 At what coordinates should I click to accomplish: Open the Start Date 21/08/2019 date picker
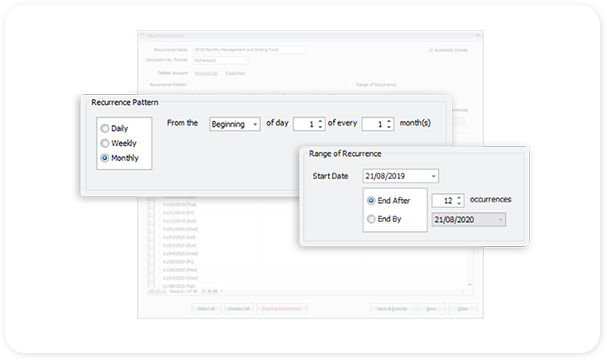(x=434, y=176)
